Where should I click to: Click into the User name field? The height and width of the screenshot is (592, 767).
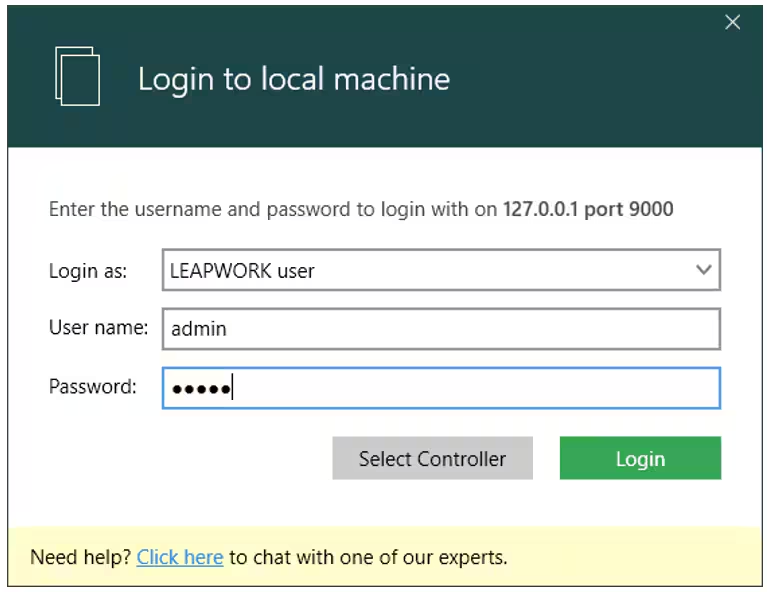click(440, 328)
